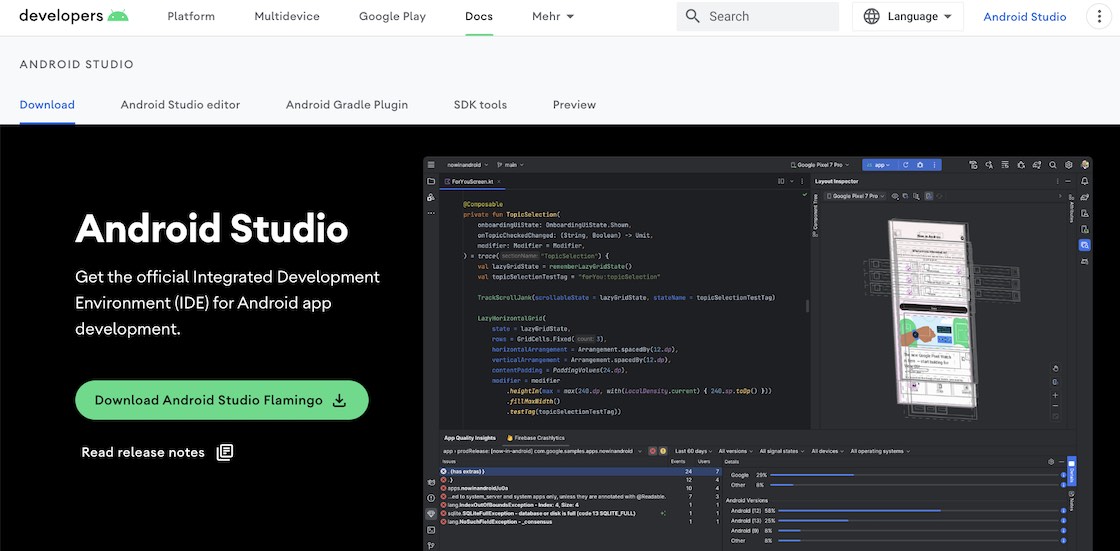Click the Project folder icon in the IDE sidebar
The image size is (1120, 551).
[431, 182]
